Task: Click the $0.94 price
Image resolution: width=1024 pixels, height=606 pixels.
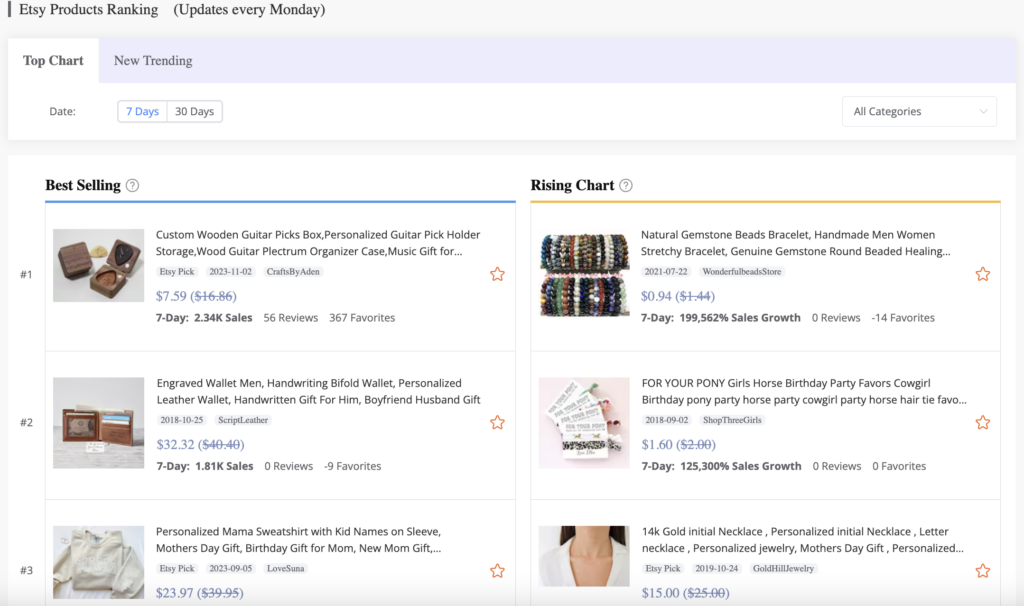Action: click(x=656, y=296)
